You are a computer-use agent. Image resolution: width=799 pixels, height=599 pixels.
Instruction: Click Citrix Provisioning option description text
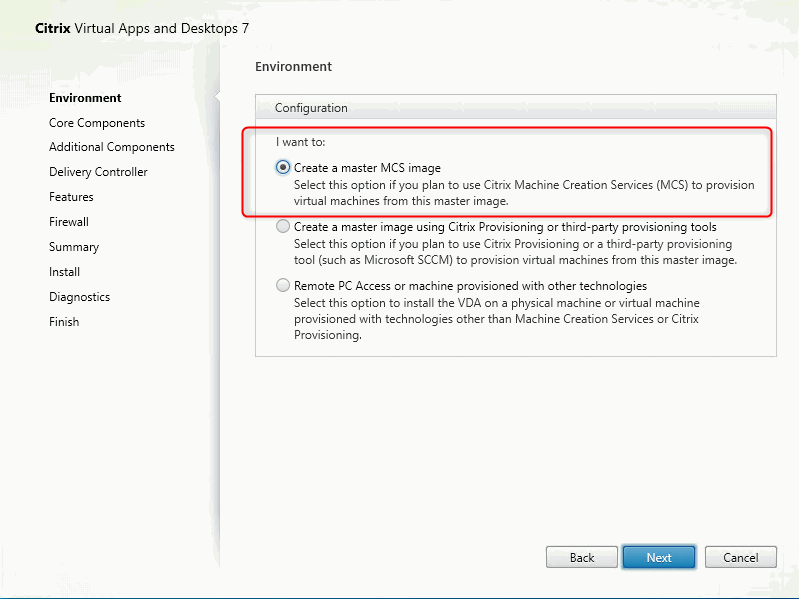(515, 252)
